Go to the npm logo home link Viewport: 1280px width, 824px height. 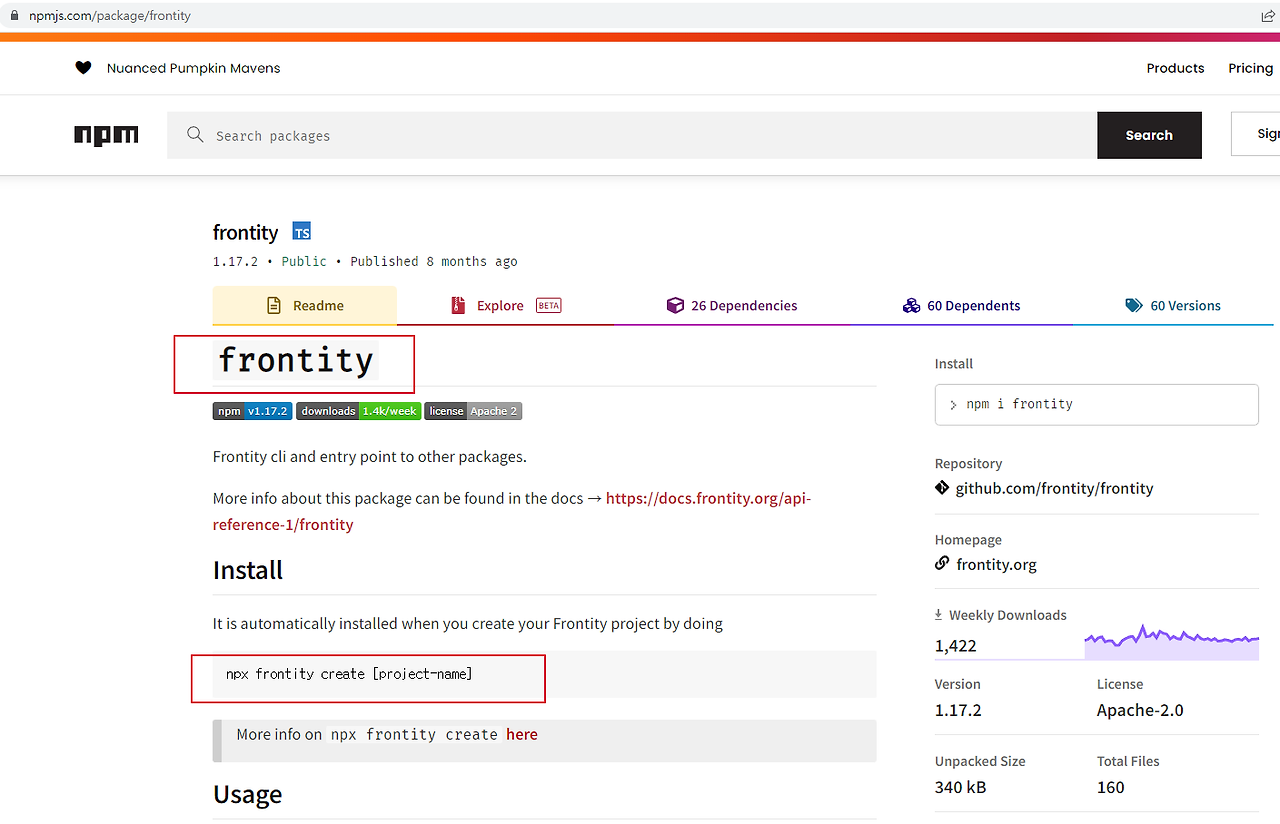pyautogui.click(x=106, y=135)
